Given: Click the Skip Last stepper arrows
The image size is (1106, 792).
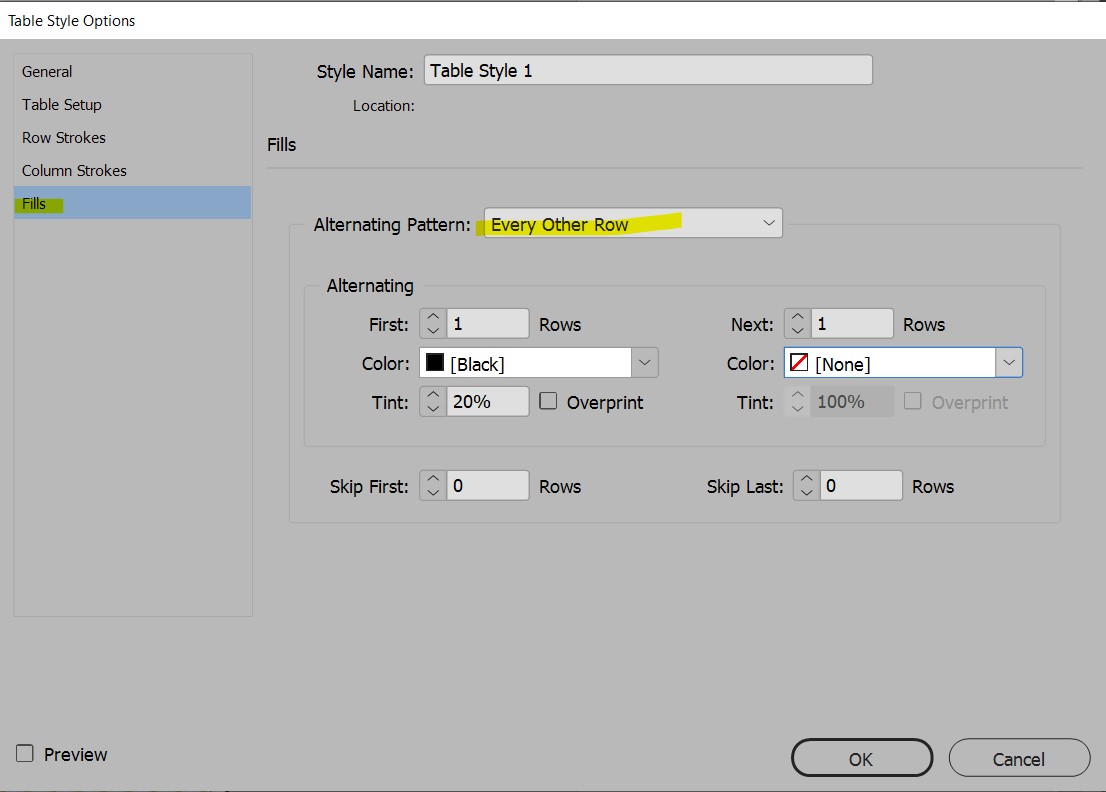Looking at the screenshot, I should [807, 486].
